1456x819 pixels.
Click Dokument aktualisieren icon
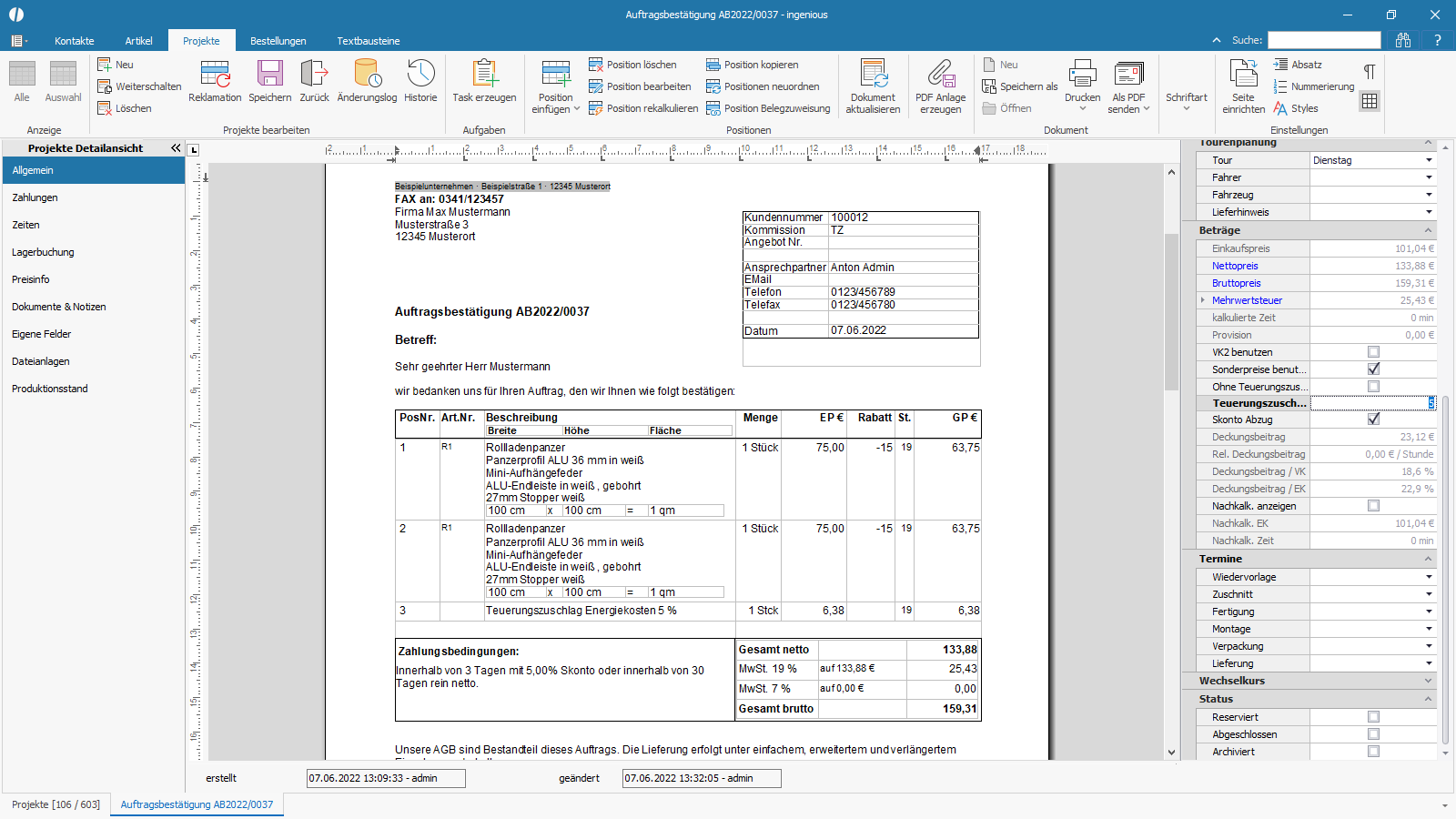point(873,74)
